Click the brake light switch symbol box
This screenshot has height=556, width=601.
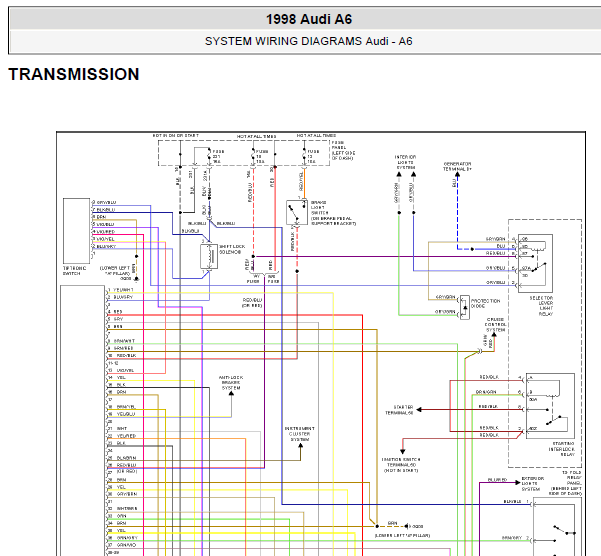297,212
